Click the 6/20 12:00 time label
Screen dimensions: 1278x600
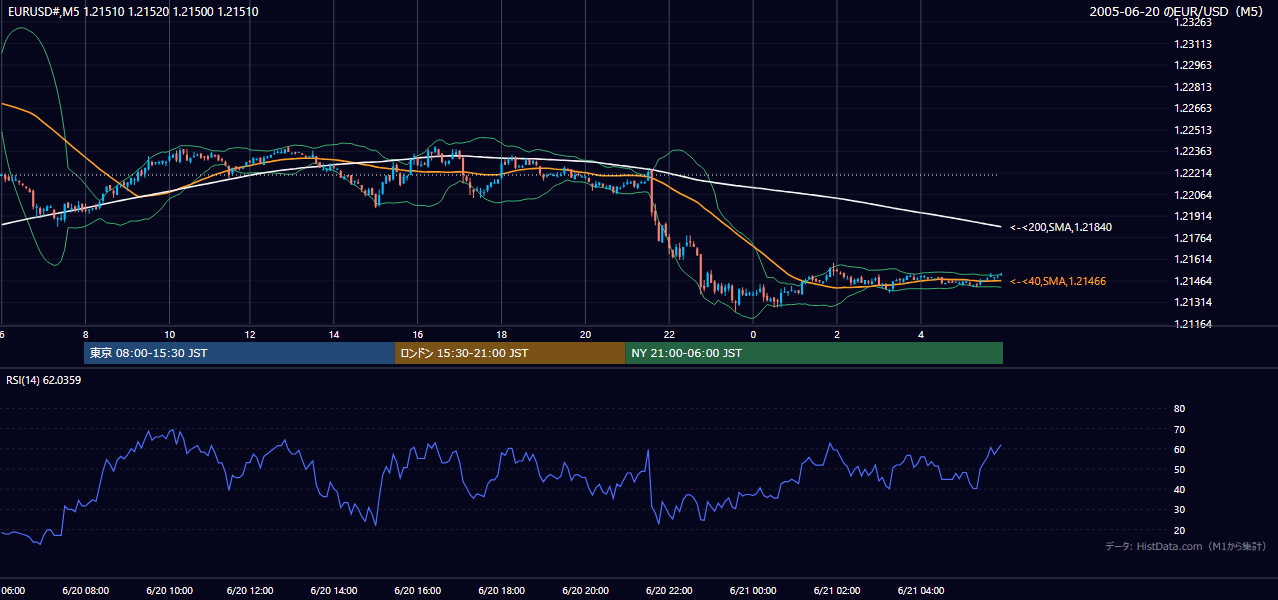(x=252, y=591)
